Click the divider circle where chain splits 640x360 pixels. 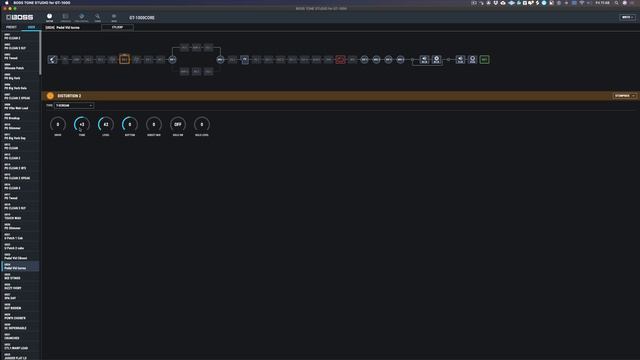pos(172,60)
